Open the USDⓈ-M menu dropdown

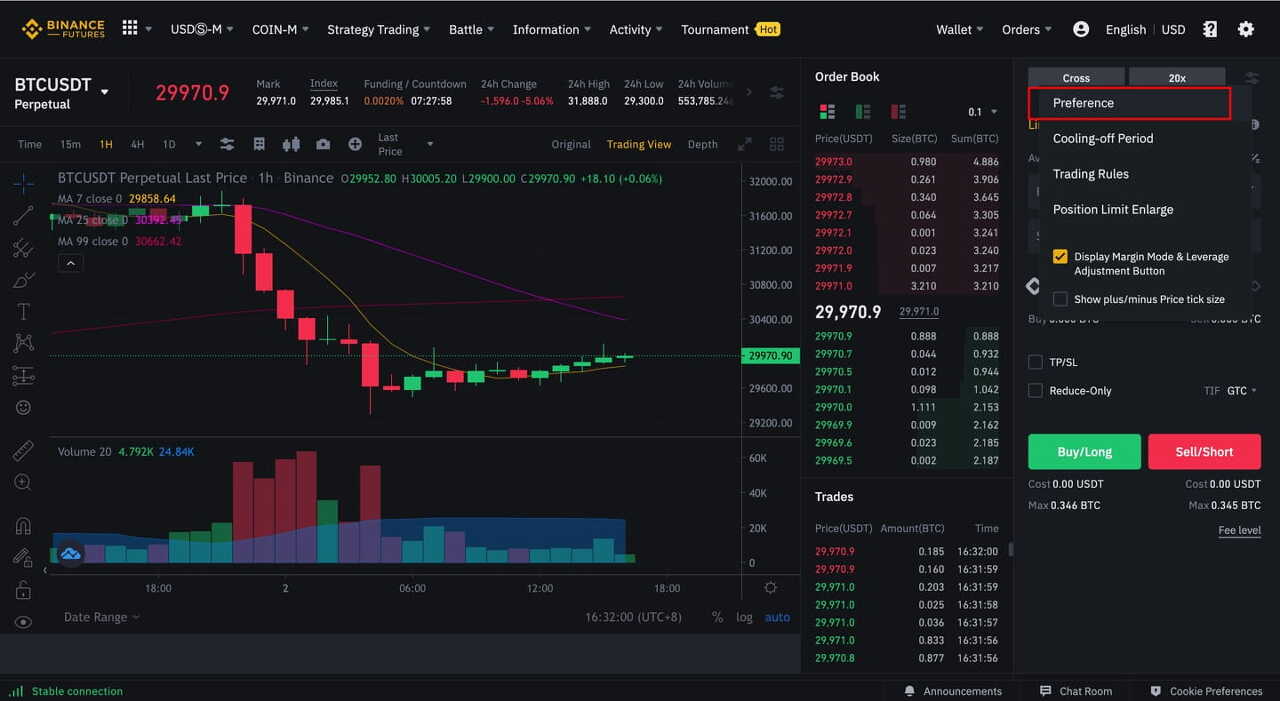[x=202, y=29]
